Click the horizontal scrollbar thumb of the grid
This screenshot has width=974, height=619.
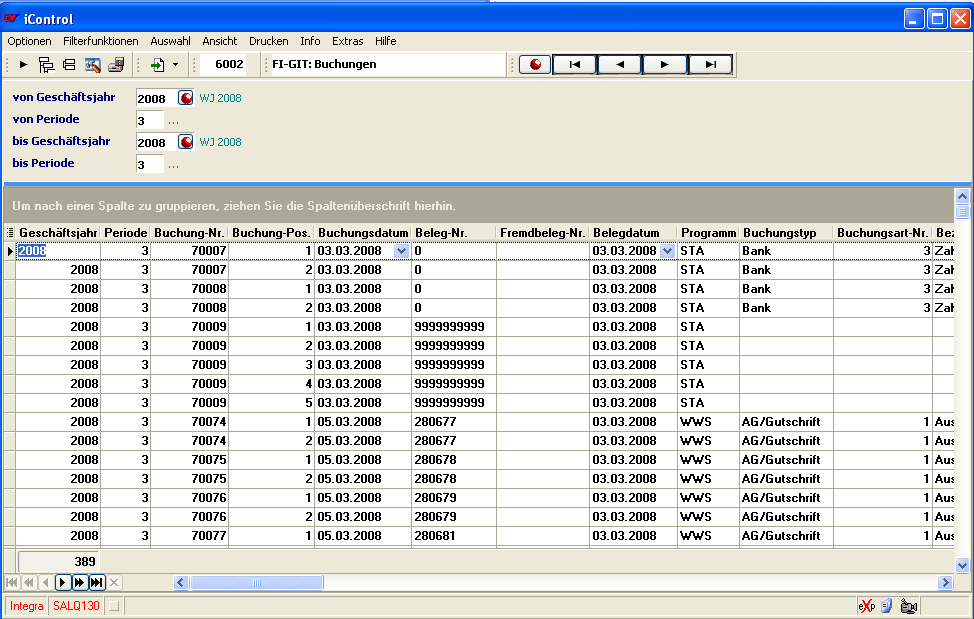[x=255, y=582]
